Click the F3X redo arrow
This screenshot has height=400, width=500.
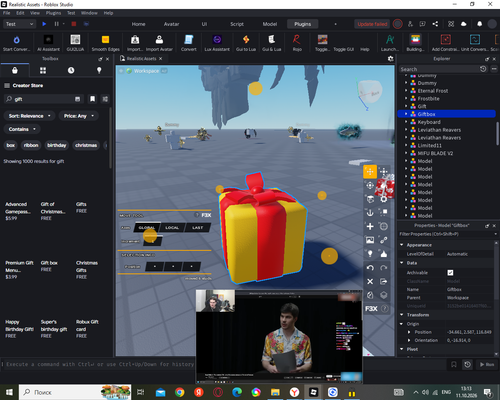point(384,268)
